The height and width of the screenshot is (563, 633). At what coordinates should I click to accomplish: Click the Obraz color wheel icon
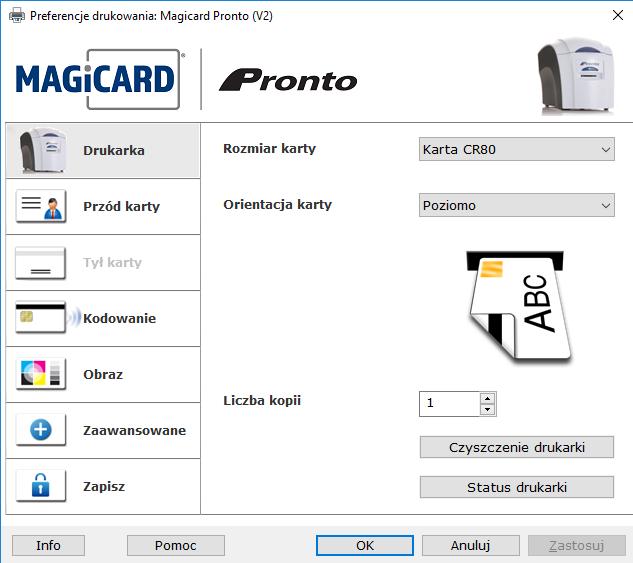pyautogui.click(x=40, y=374)
